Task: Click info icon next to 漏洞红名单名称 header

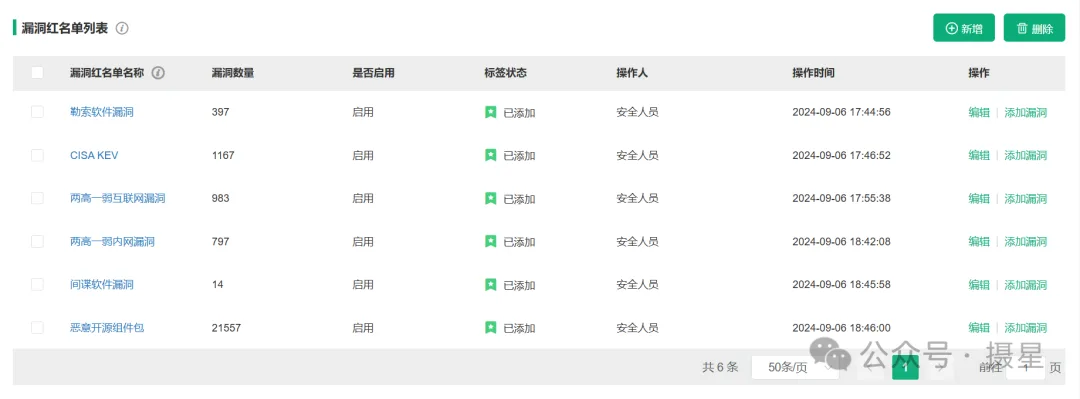Action: 158,73
